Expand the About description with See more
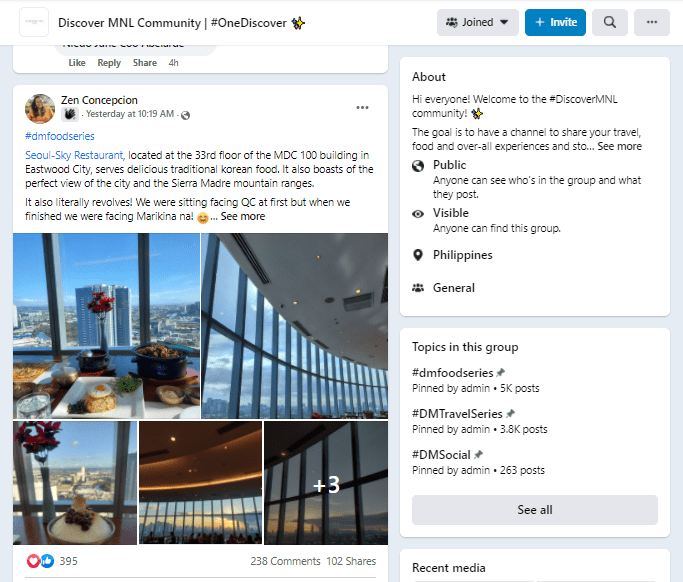 pyautogui.click(x=619, y=146)
